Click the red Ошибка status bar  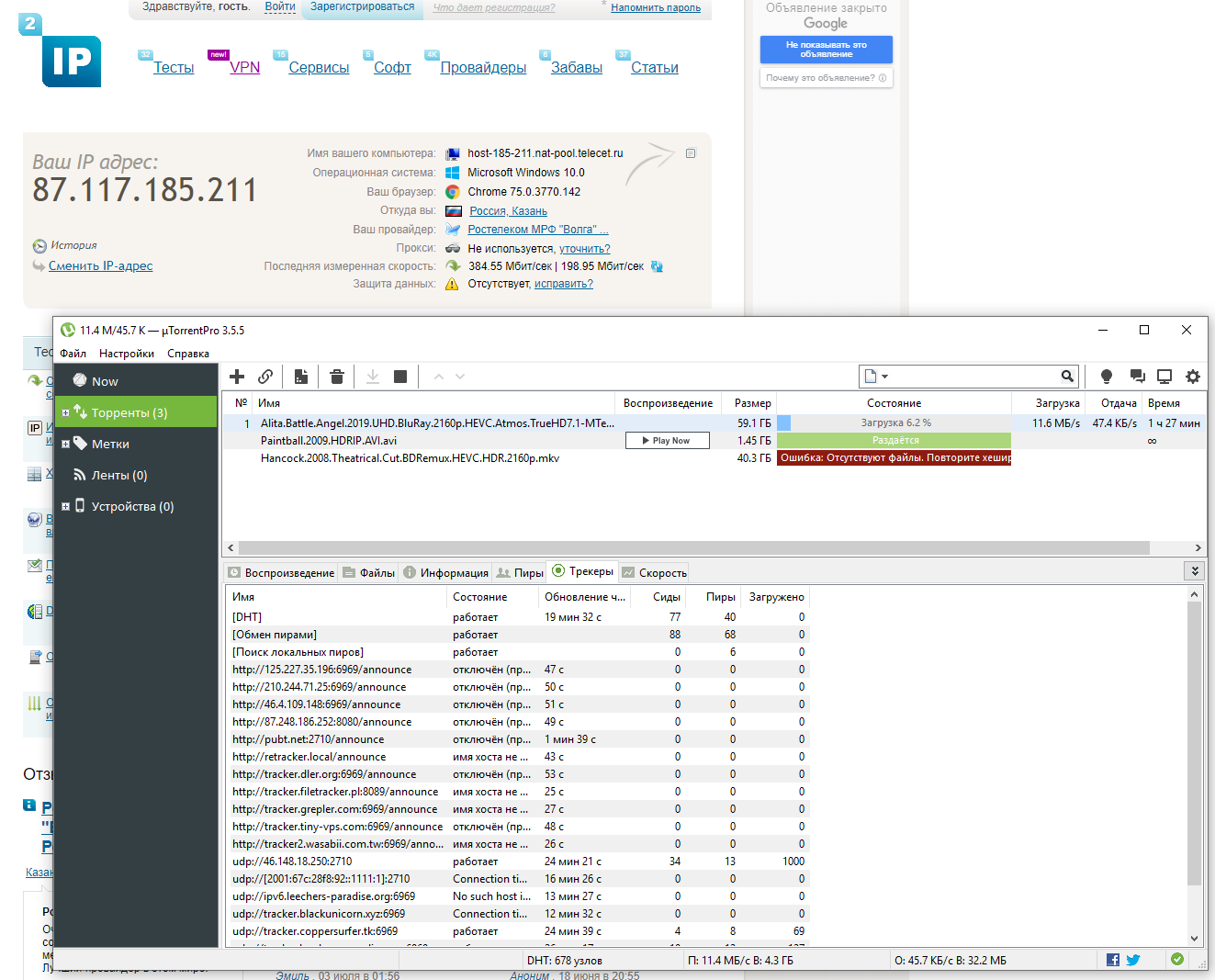point(894,458)
